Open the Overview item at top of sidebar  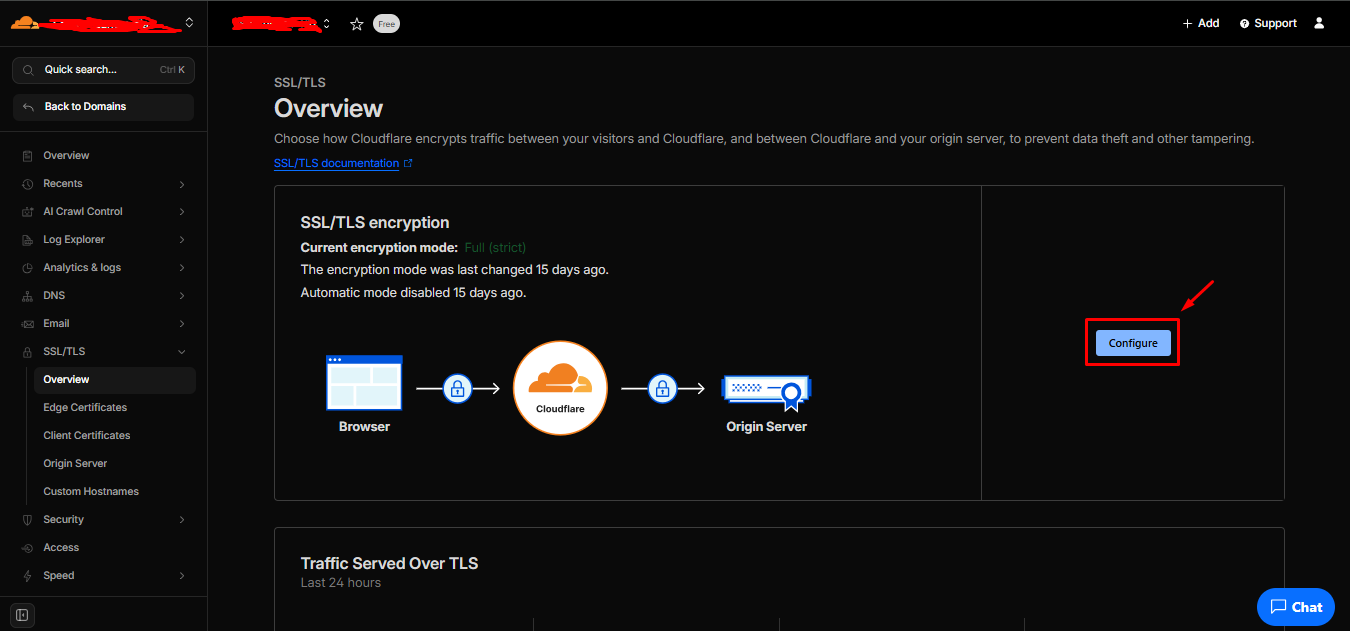66,156
